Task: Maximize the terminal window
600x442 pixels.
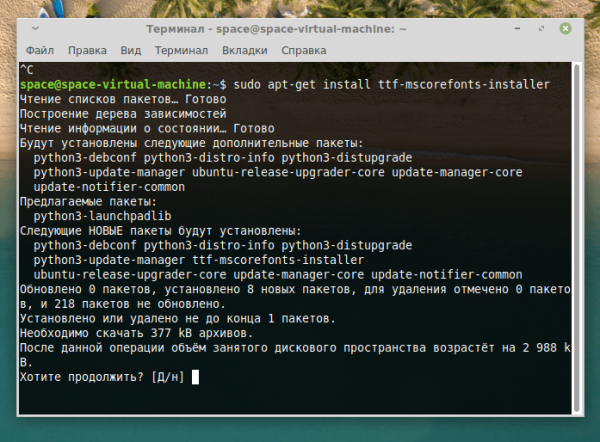Action: point(541,29)
